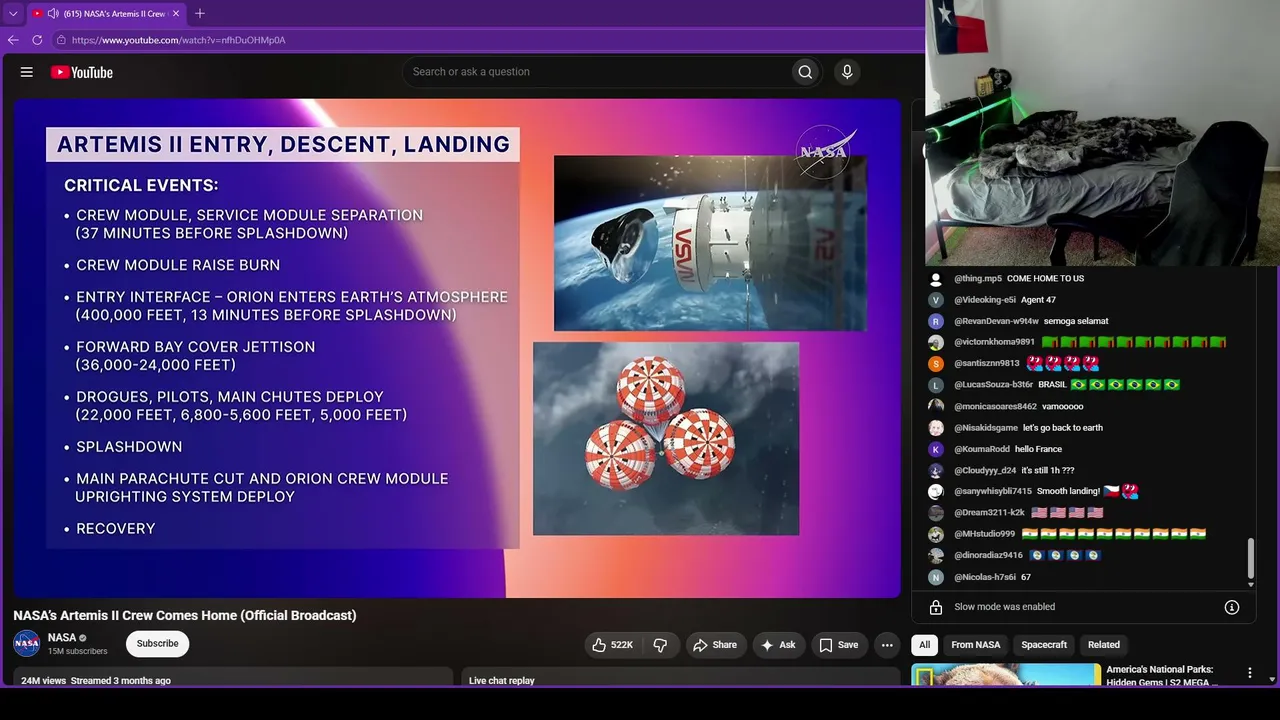Click the avatar of @Dream3211-k2k
This screenshot has width=1280, height=720.
[936, 513]
